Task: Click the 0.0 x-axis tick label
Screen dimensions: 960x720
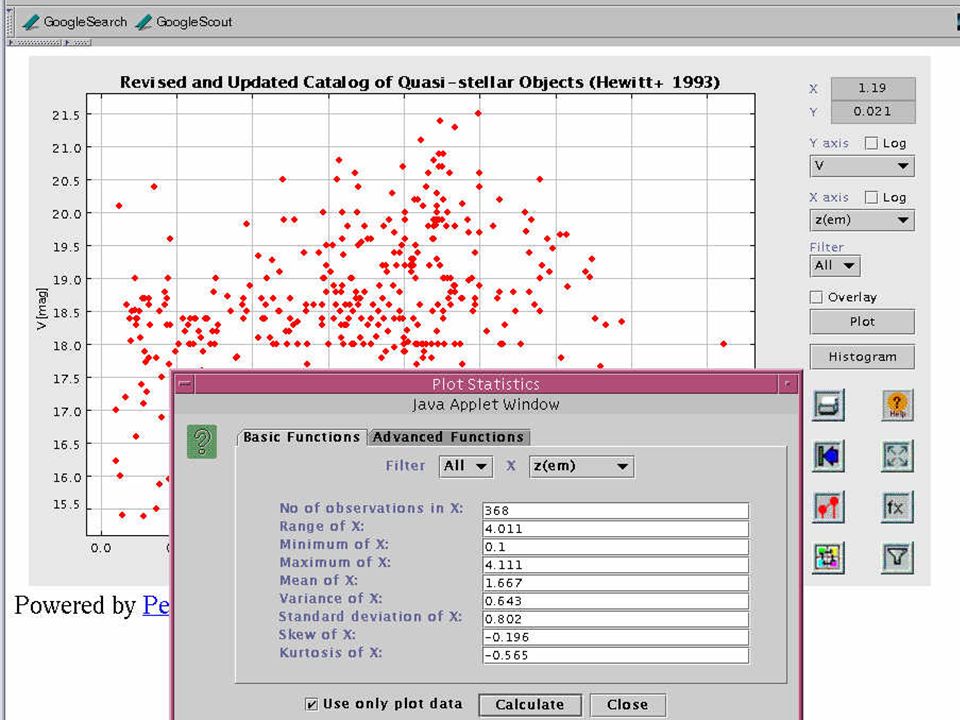Action: pyautogui.click(x=101, y=548)
